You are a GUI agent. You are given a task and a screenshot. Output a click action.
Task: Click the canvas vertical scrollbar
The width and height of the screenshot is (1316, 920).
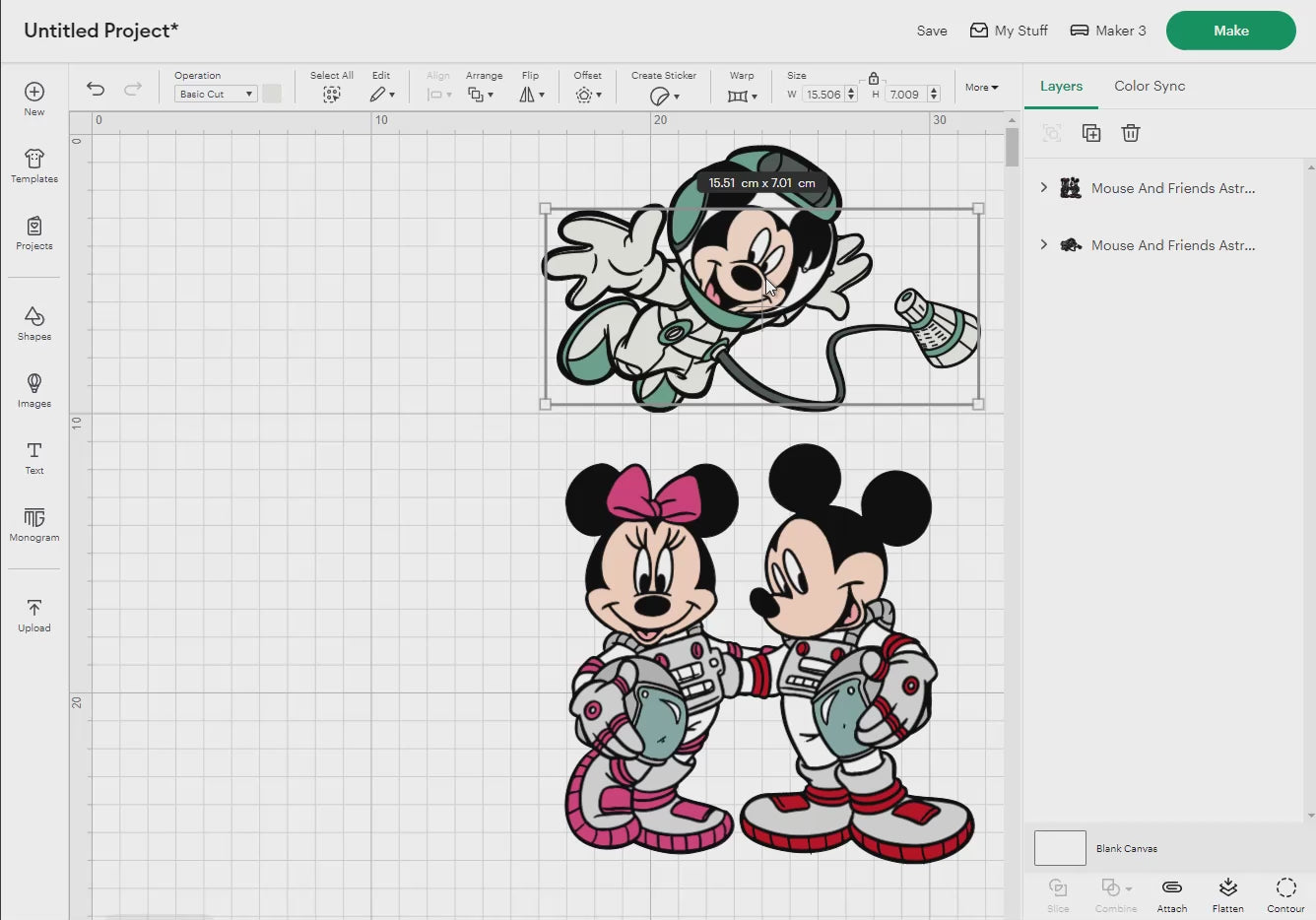tap(1012, 148)
